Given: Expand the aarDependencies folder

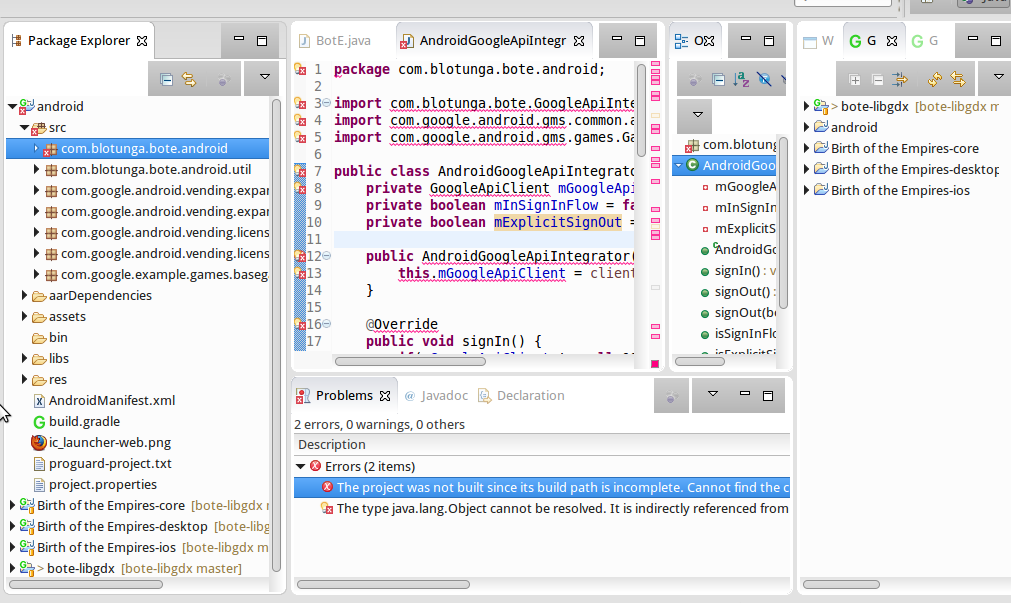Looking at the screenshot, I should pos(25,295).
